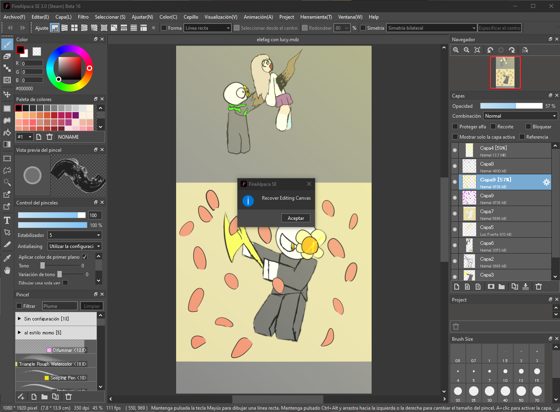Select the Eraser tool
This screenshot has width=560, height=412.
point(7,56)
